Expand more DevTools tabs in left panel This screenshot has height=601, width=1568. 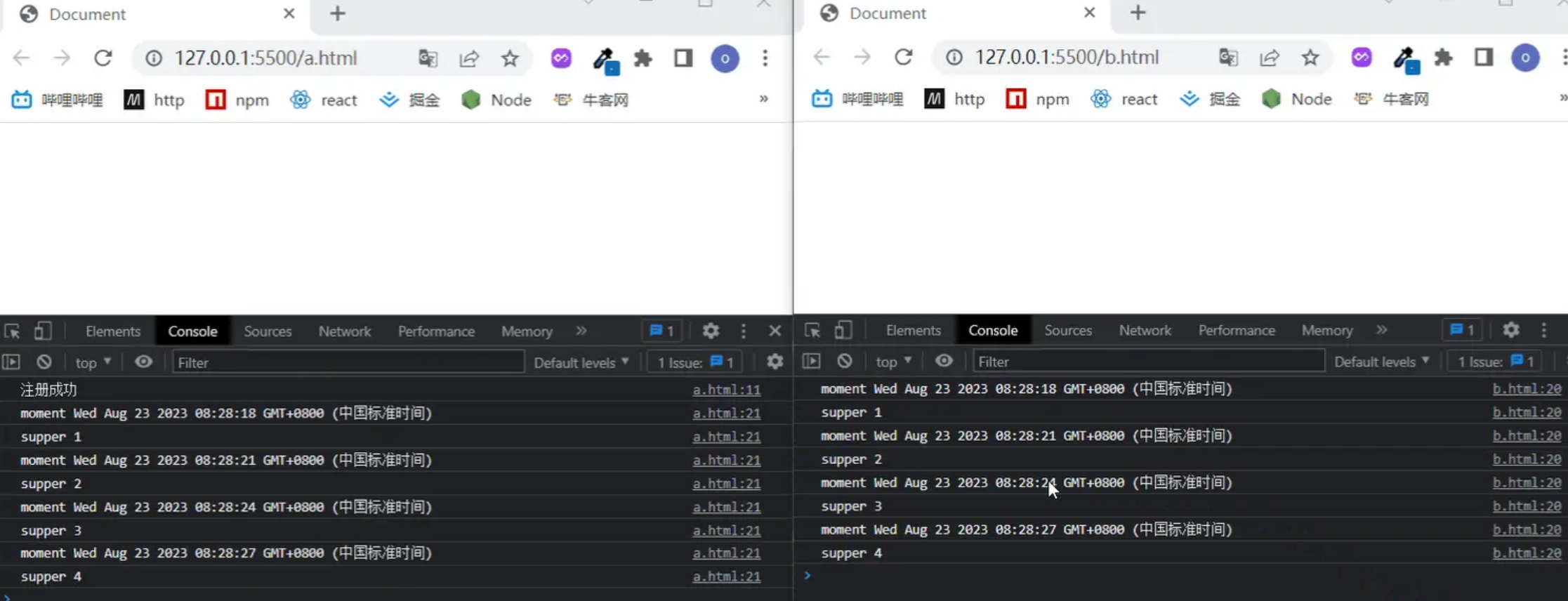coord(581,331)
